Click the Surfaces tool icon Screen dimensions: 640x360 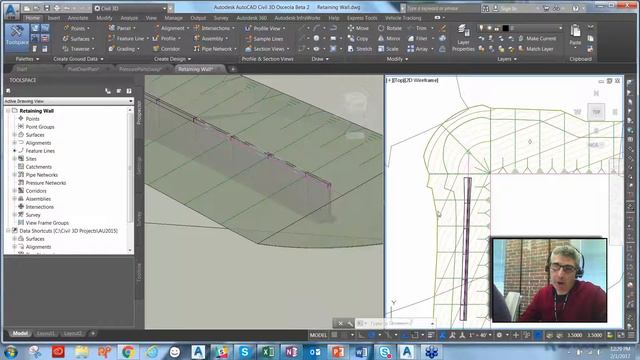click(x=66, y=38)
